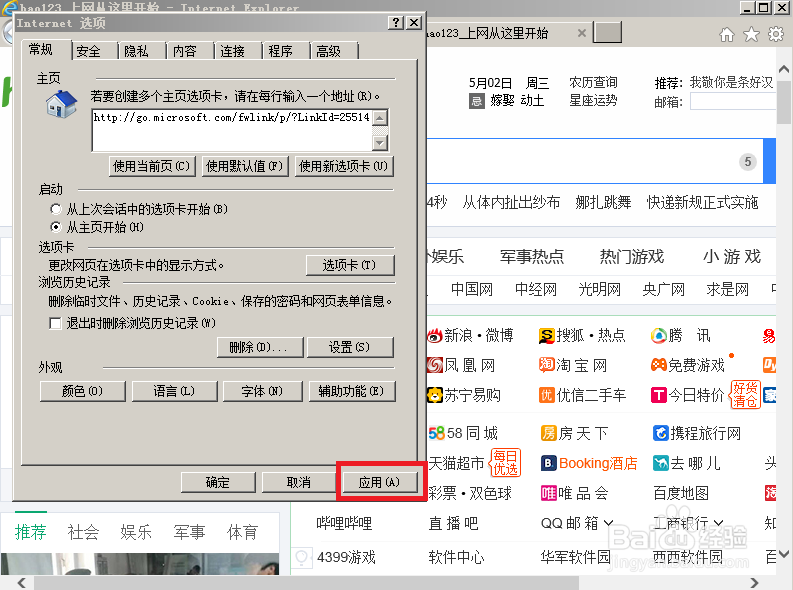Open 选项卡(T) settings button
Image resolution: width=793 pixels, height=590 pixels.
click(x=350, y=265)
